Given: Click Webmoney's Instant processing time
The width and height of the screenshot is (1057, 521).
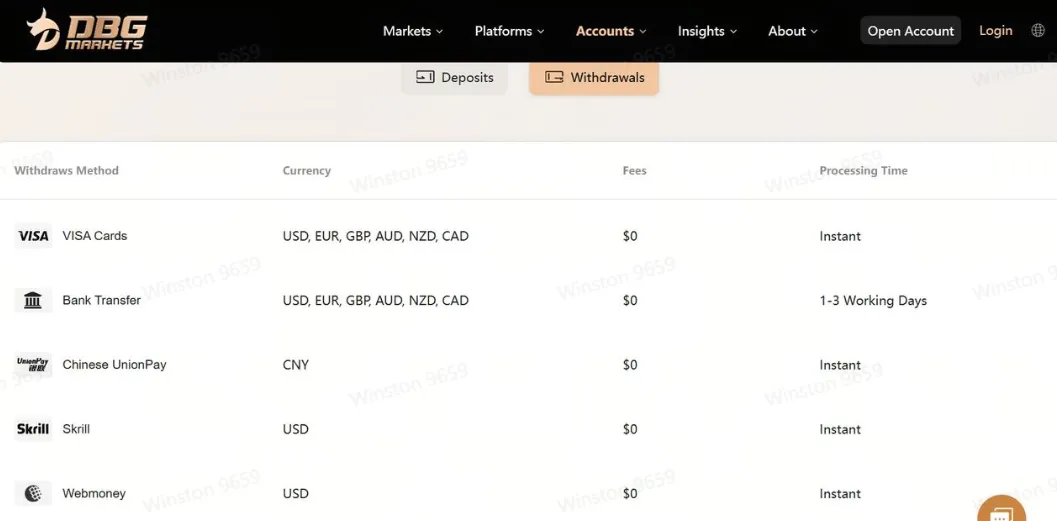Looking at the screenshot, I should (x=840, y=494).
